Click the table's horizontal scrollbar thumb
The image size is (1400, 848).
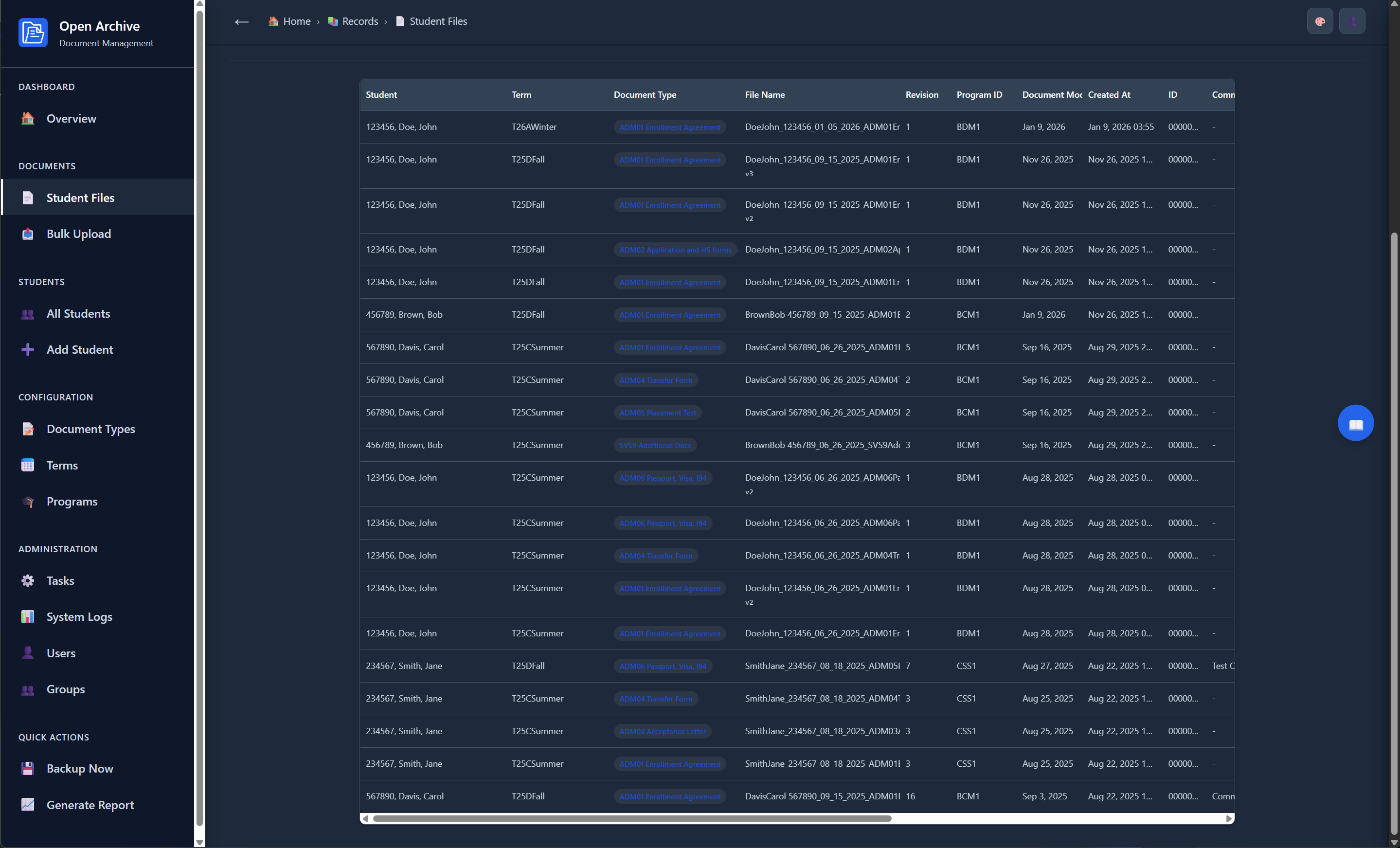pos(632,818)
